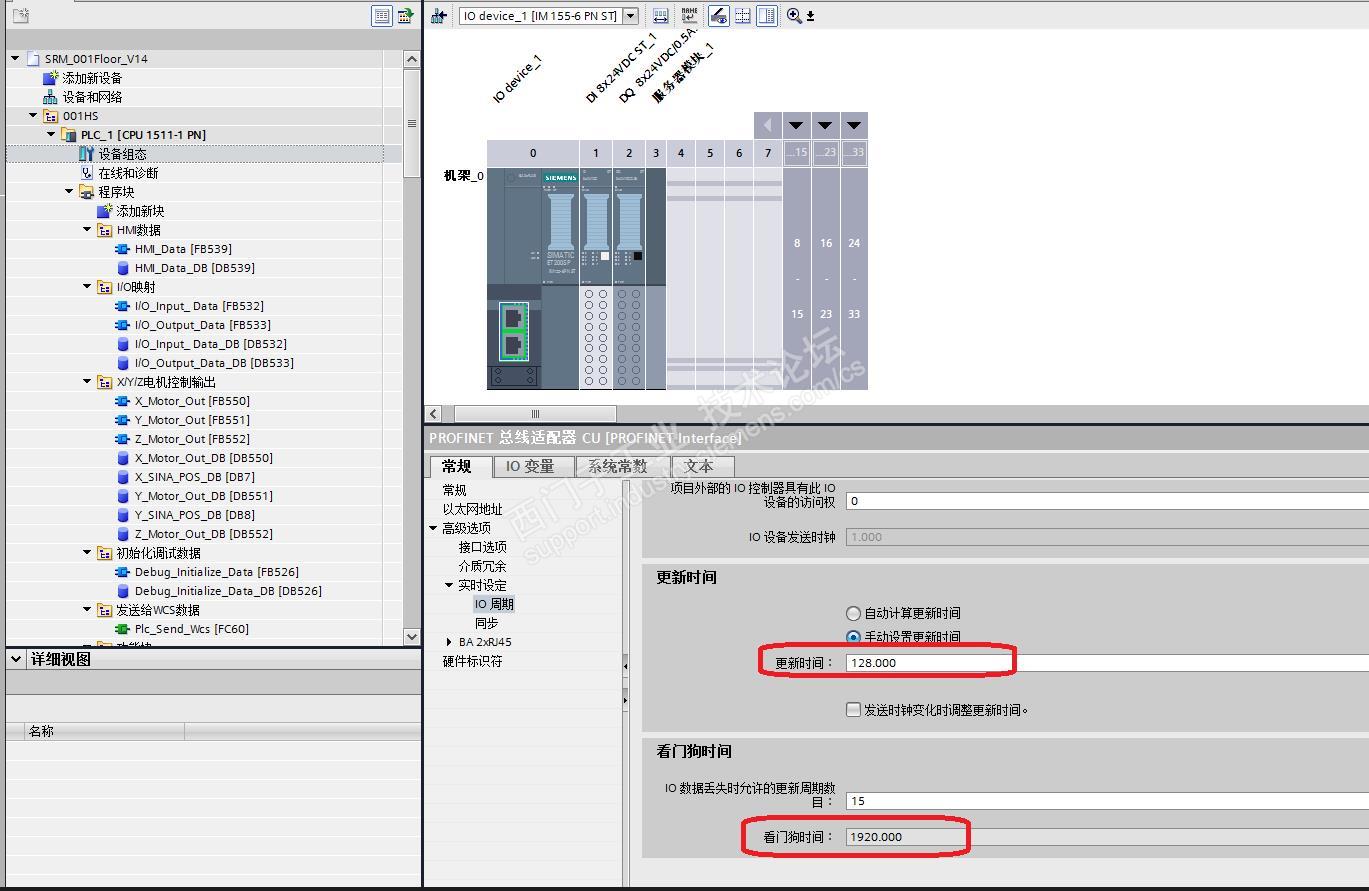Click the Y_SINA_POS_DB [DB8] database icon

pyautogui.click(x=123, y=515)
